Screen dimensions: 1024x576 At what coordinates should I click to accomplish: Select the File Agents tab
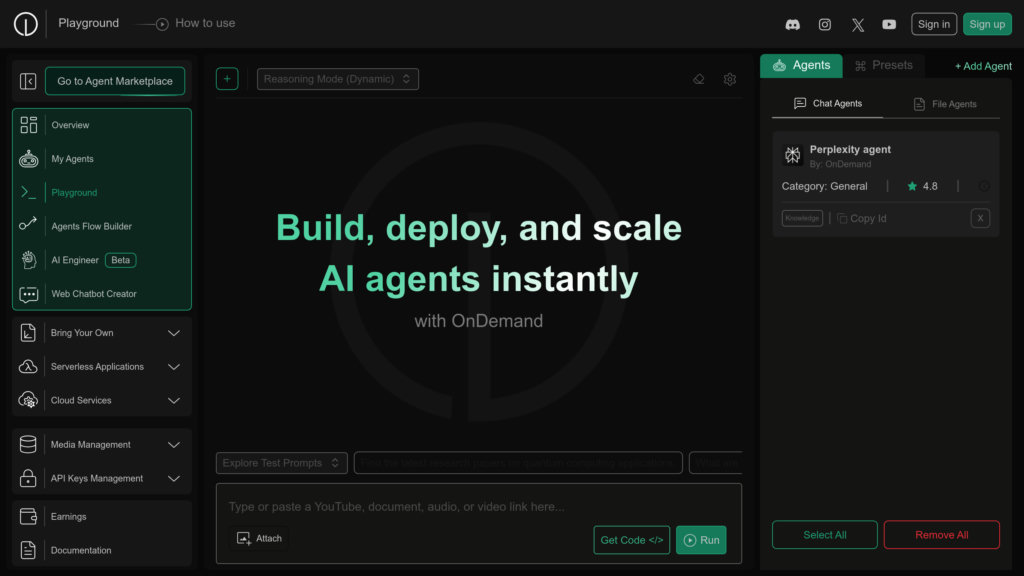pos(944,104)
